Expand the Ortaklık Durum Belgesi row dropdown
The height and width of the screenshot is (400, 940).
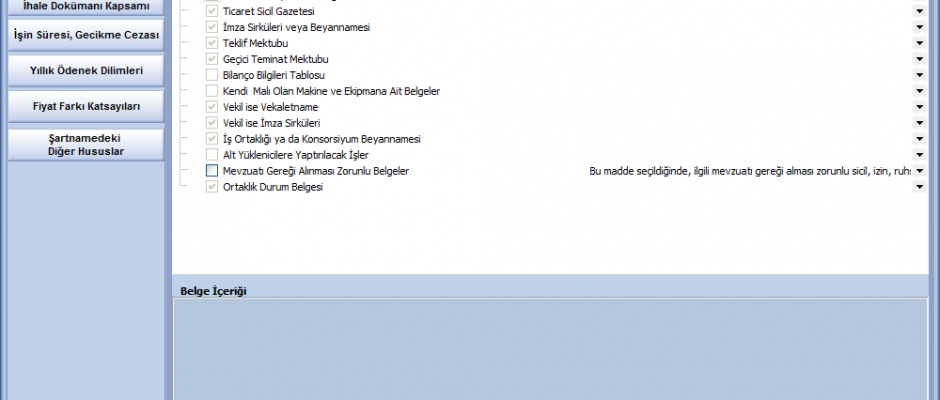[x=919, y=187]
